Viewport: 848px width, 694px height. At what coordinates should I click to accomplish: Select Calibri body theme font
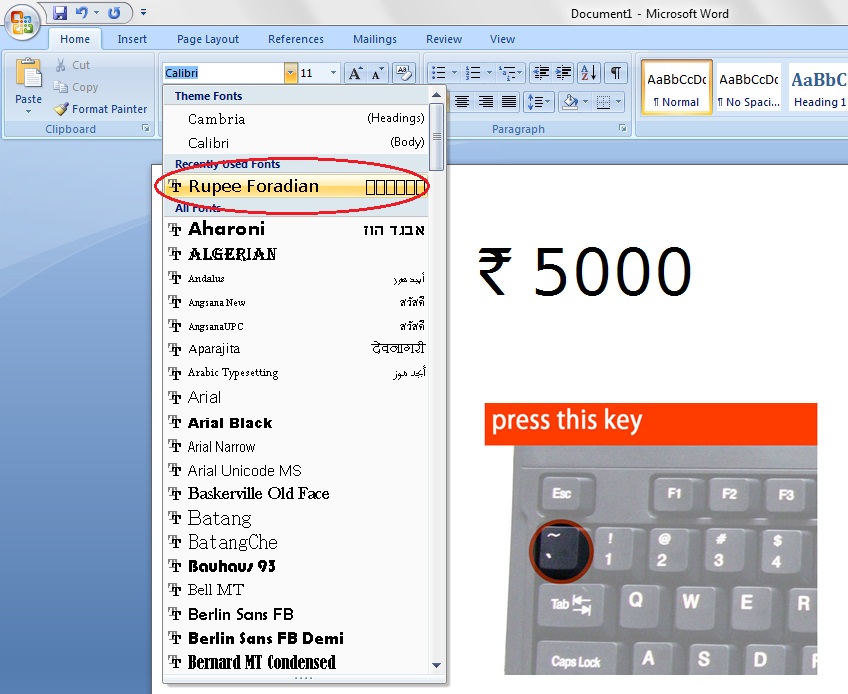pos(296,143)
